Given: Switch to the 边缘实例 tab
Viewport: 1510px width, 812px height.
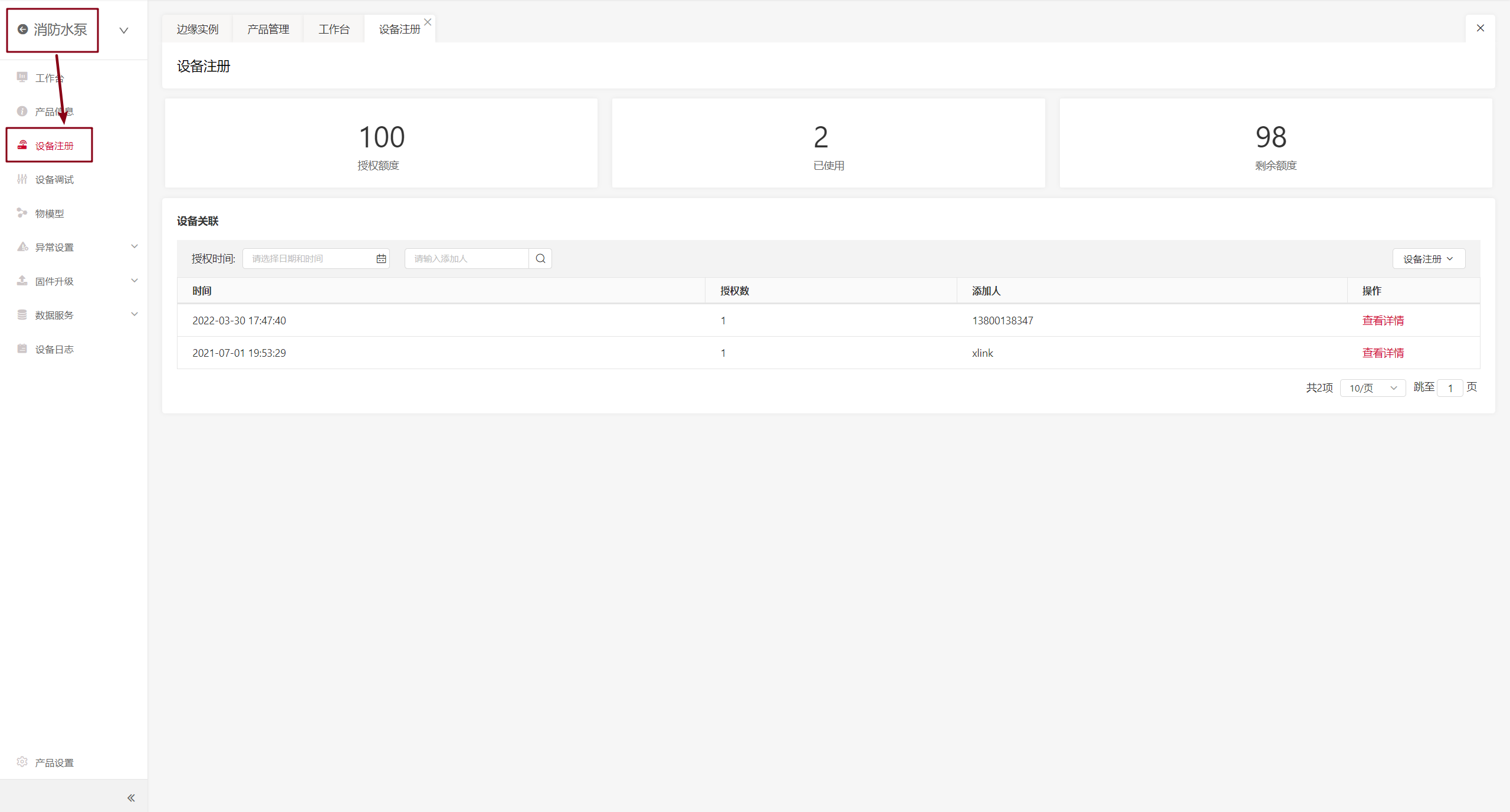Looking at the screenshot, I should tap(198, 29).
